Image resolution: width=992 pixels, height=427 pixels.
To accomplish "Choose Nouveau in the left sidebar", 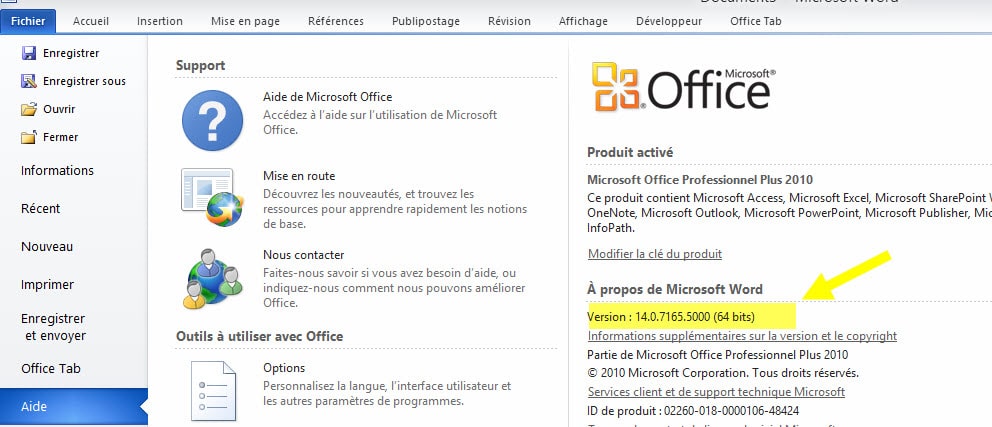I will coord(47,247).
